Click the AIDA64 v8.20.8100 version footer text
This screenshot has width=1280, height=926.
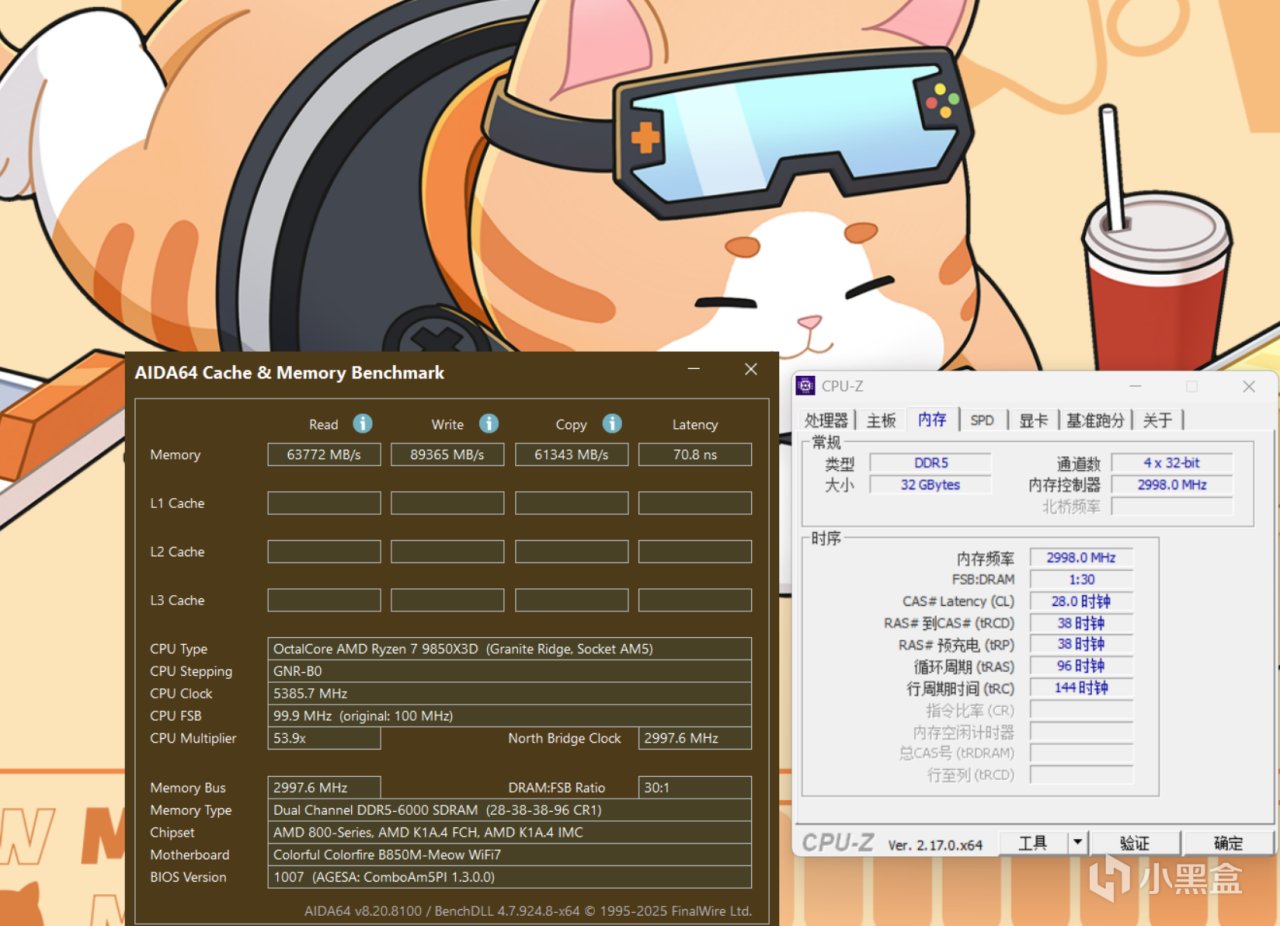pos(528,911)
